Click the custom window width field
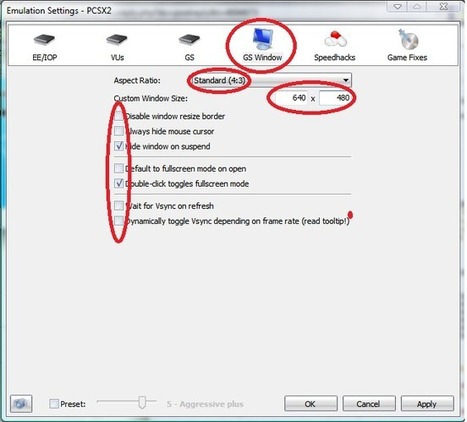Viewport: 467px width, 422px height. point(290,98)
